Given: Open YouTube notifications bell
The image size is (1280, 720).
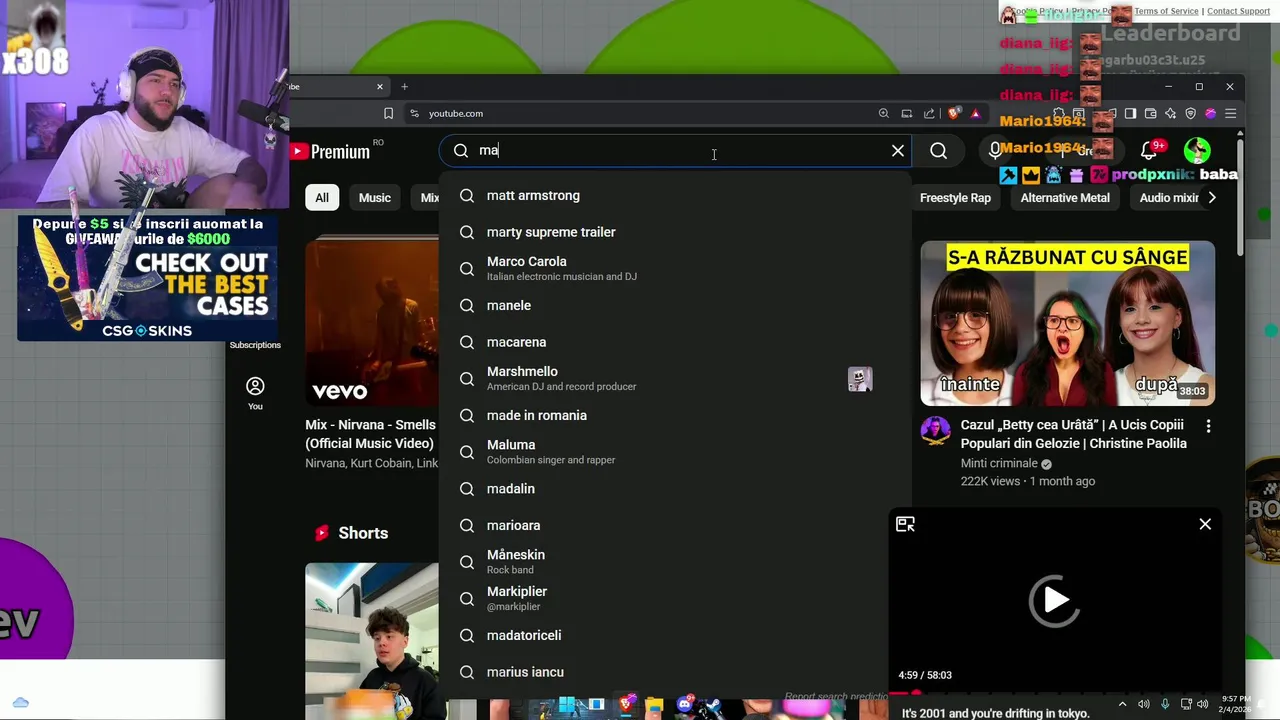Looking at the screenshot, I should tap(1148, 151).
